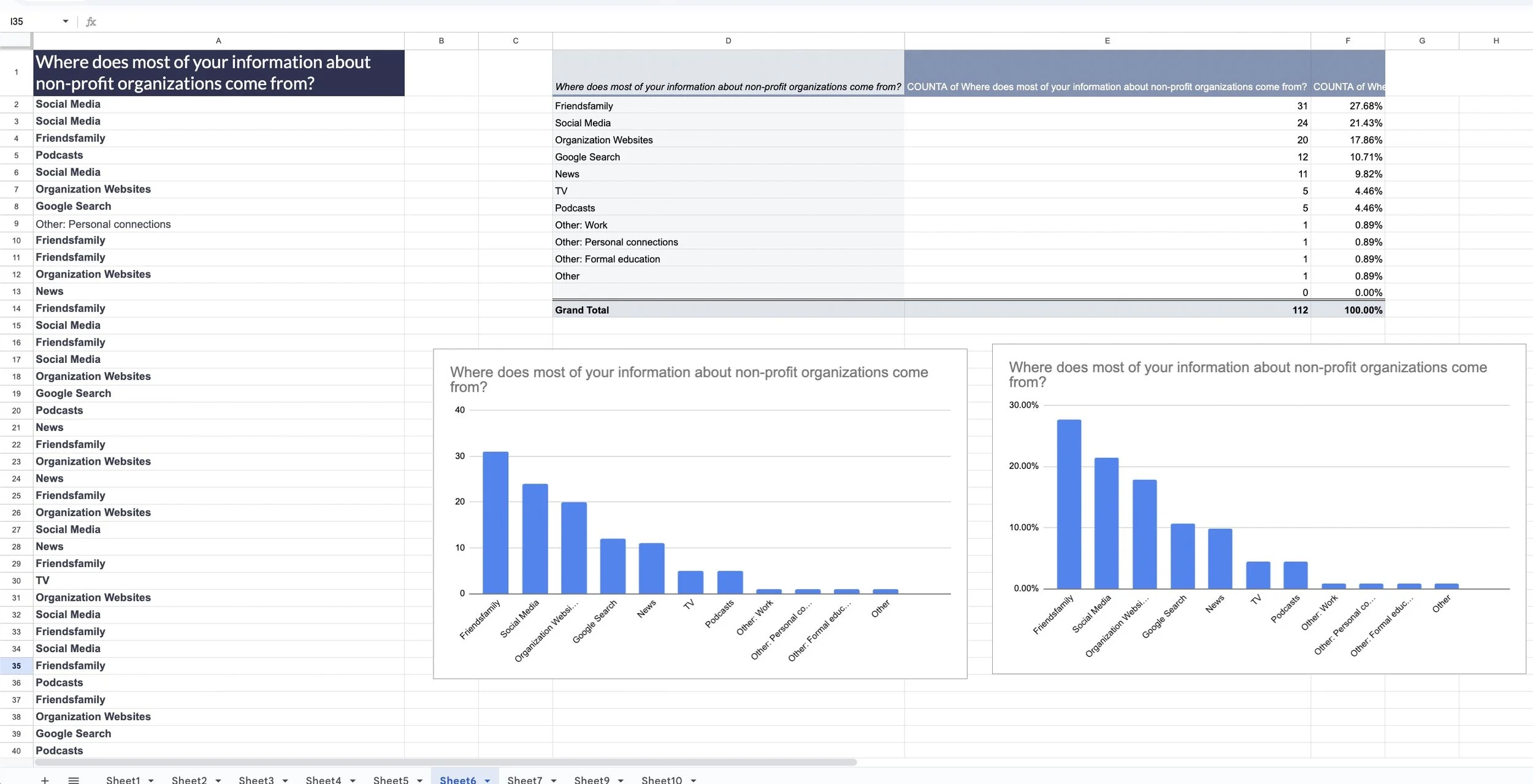1533x784 pixels.
Task: Click the horizontal scrollbar at bottom
Action: click(445, 762)
